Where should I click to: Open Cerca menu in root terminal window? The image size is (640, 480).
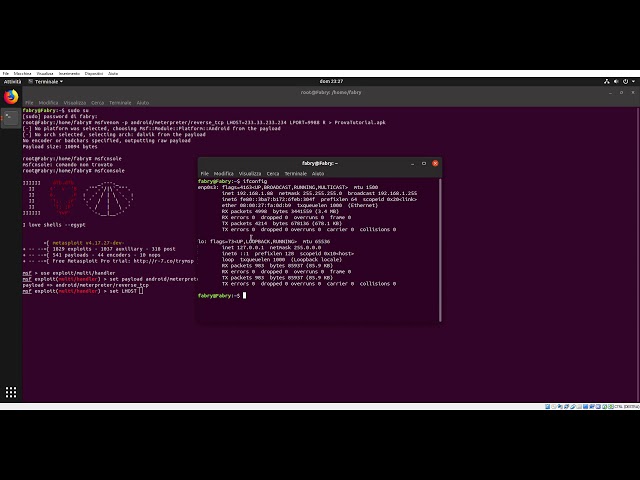[x=98, y=103]
